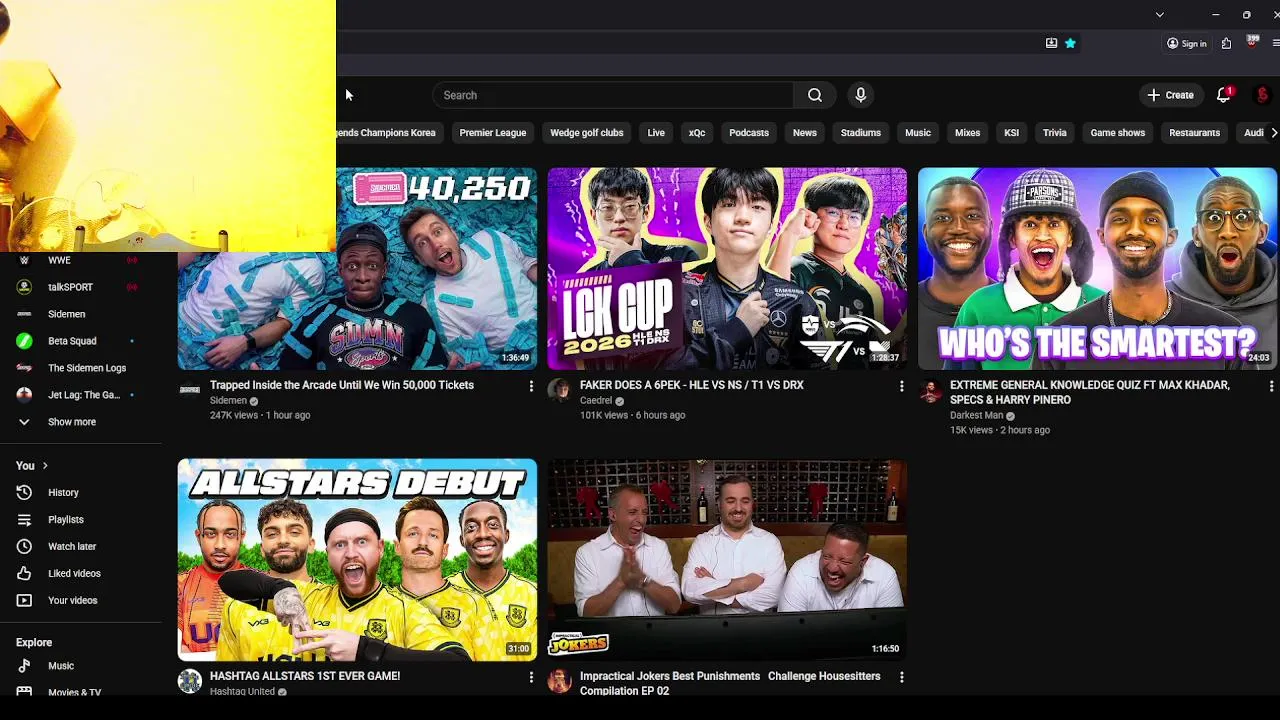Expand the You section chevron

click(45, 466)
